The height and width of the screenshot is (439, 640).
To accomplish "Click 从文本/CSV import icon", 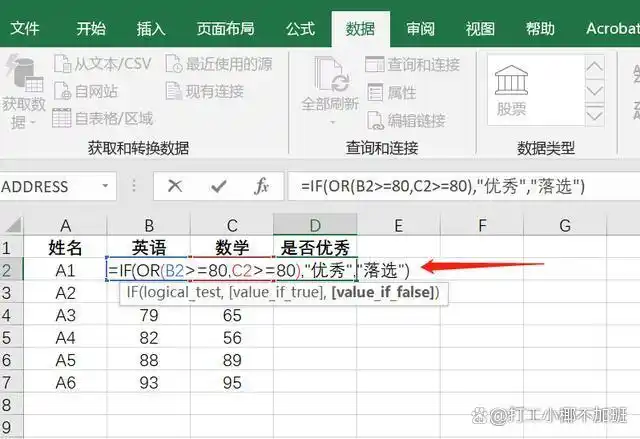I will pos(62,64).
